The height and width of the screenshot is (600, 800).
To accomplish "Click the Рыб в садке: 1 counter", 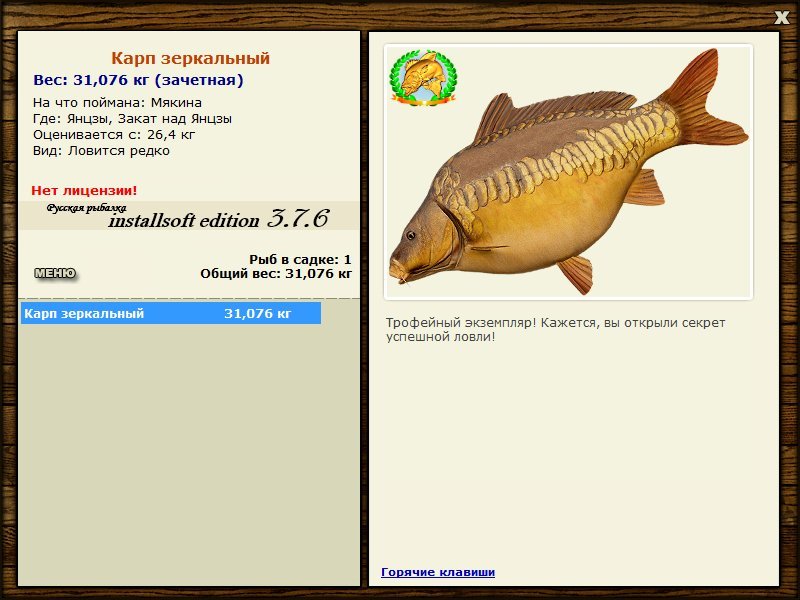I will coord(300,259).
